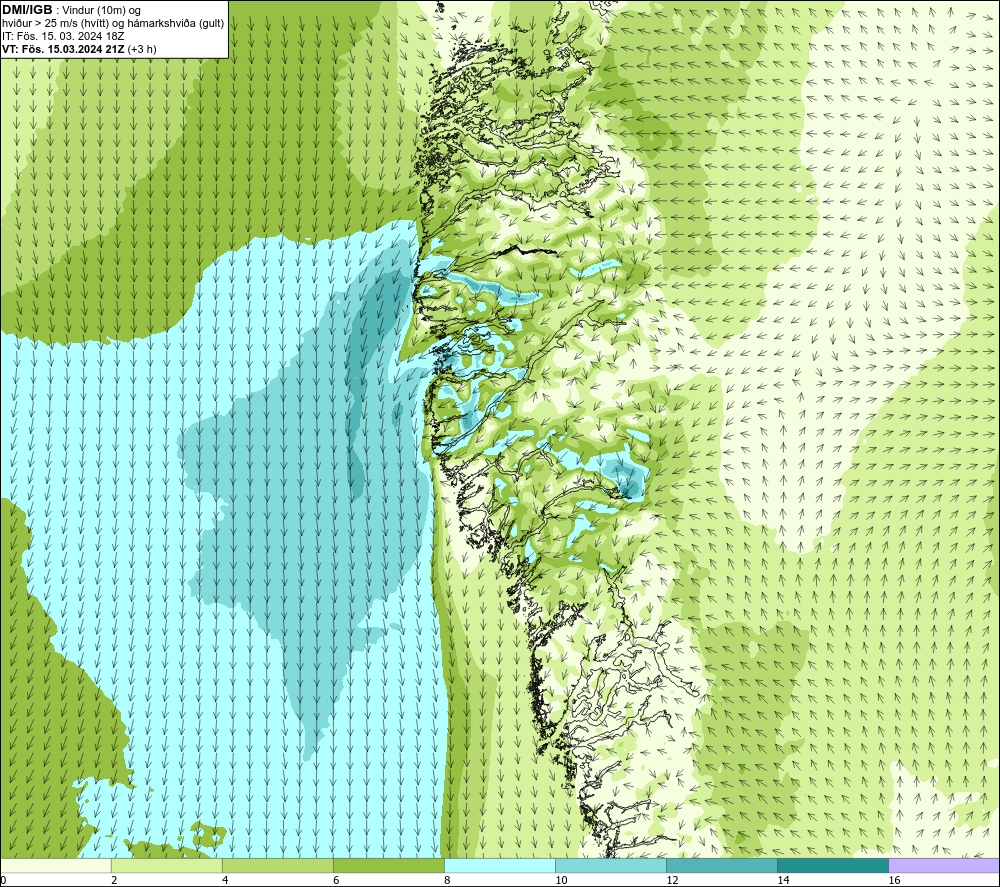
Task: Click the purple legend swatch above 16
Action: tap(943, 866)
